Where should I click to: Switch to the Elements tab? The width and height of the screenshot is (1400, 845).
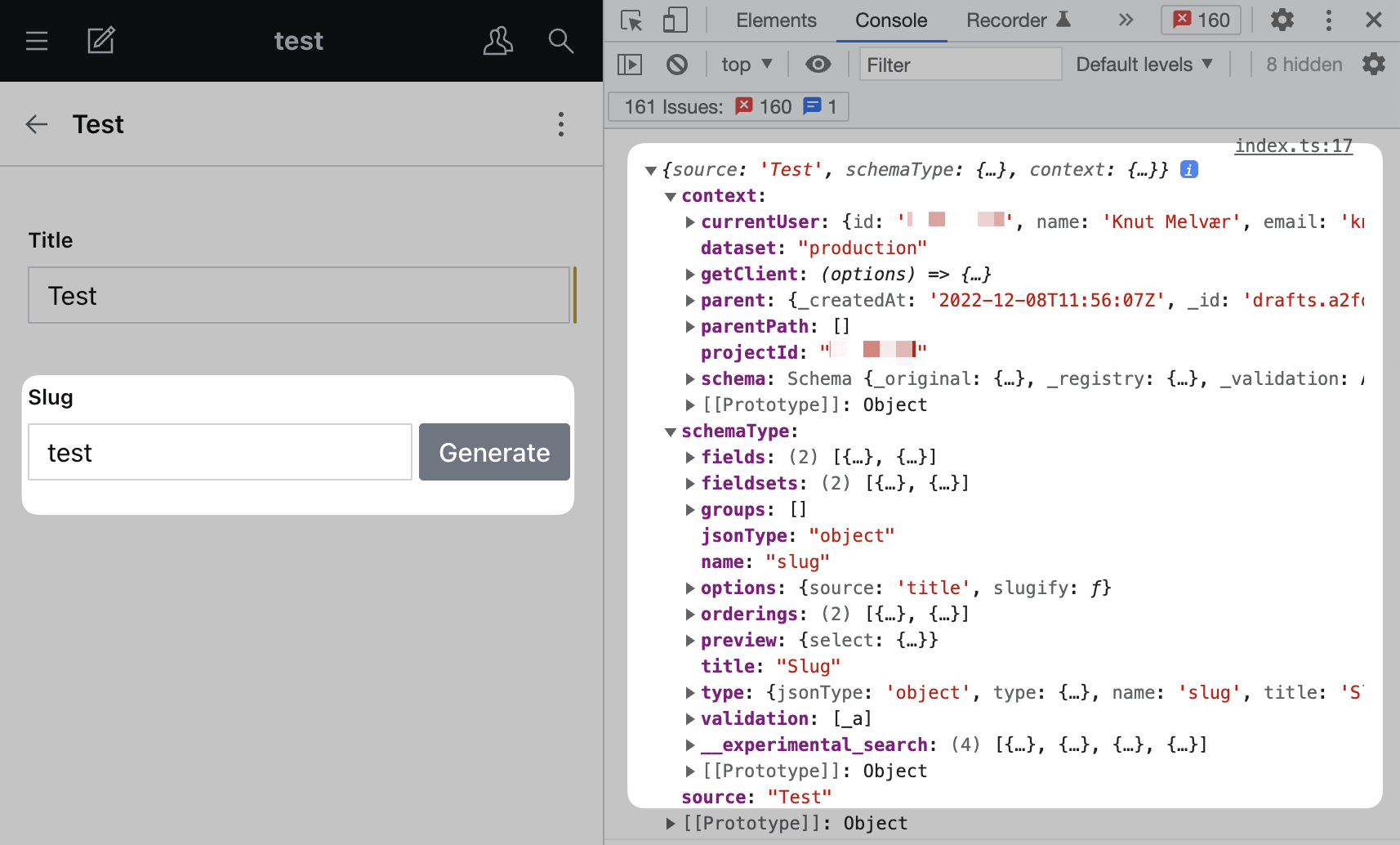(x=776, y=20)
